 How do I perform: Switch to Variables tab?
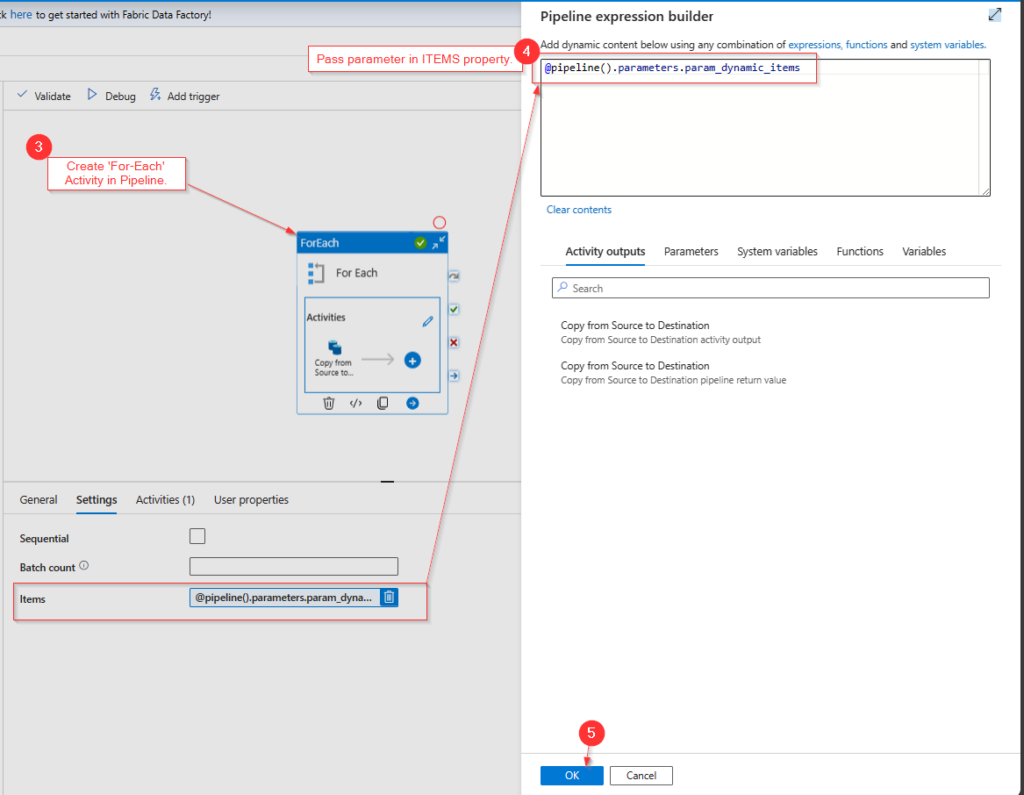pos(924,251)
